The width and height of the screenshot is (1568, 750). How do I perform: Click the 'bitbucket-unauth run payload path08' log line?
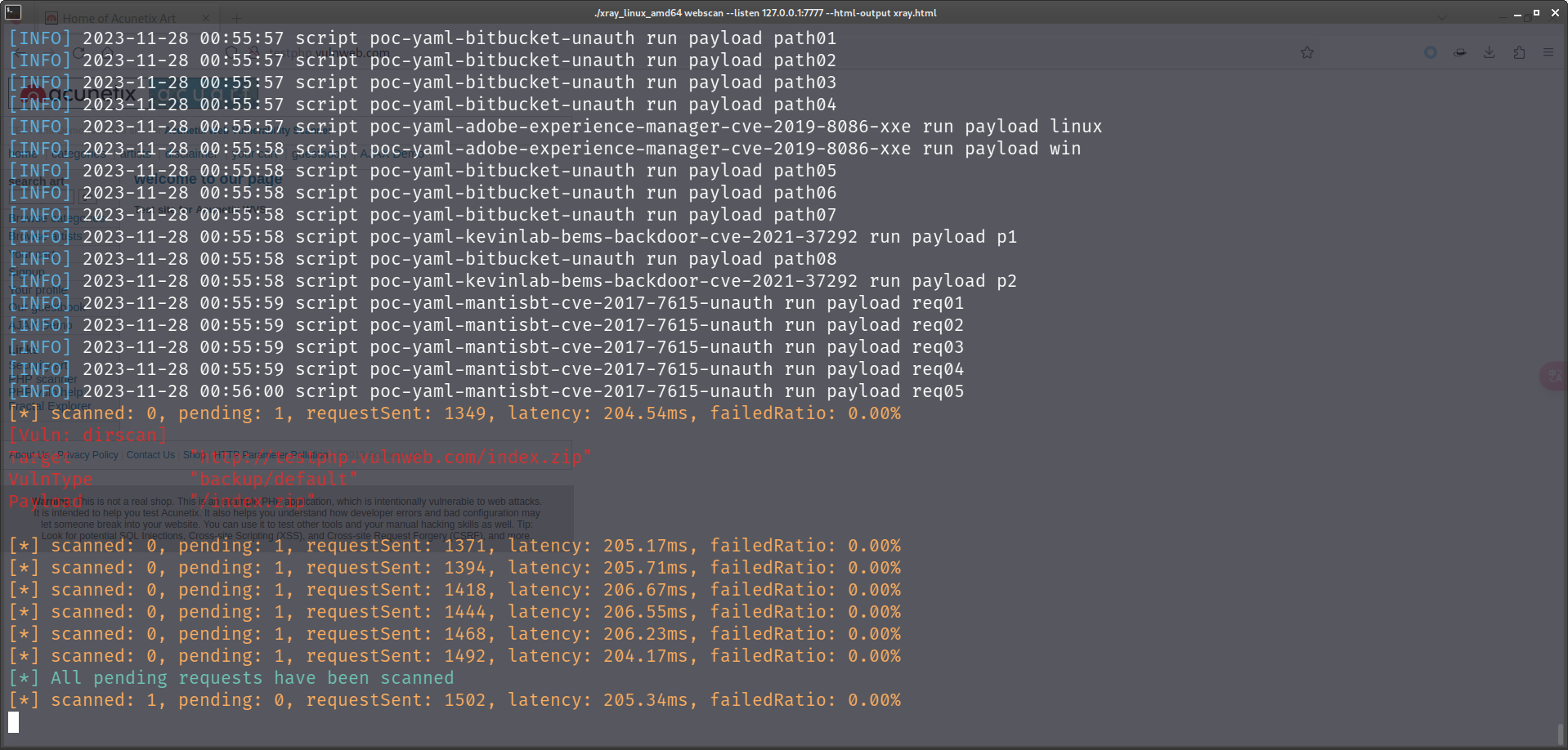423,259
